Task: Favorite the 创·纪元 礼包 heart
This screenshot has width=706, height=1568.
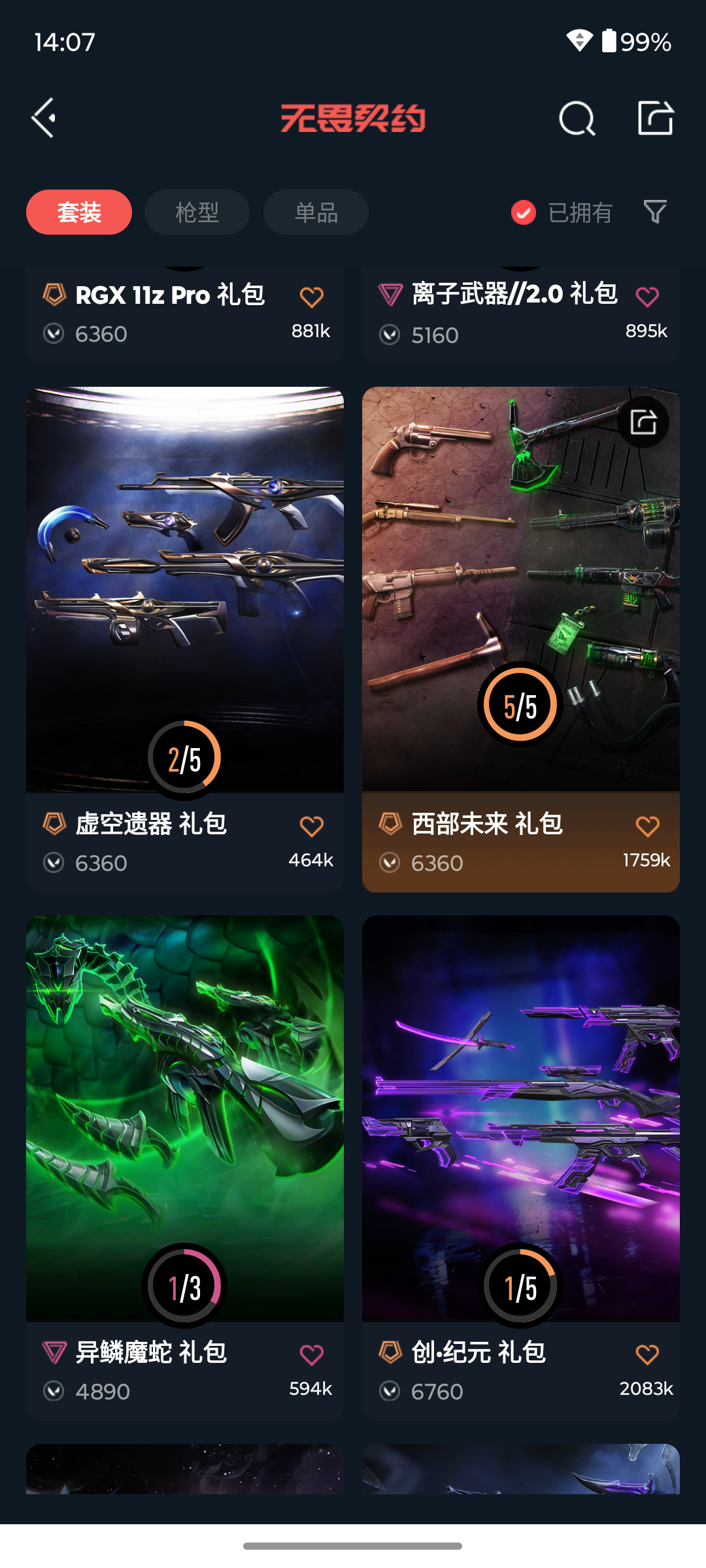Action: 648,1354
